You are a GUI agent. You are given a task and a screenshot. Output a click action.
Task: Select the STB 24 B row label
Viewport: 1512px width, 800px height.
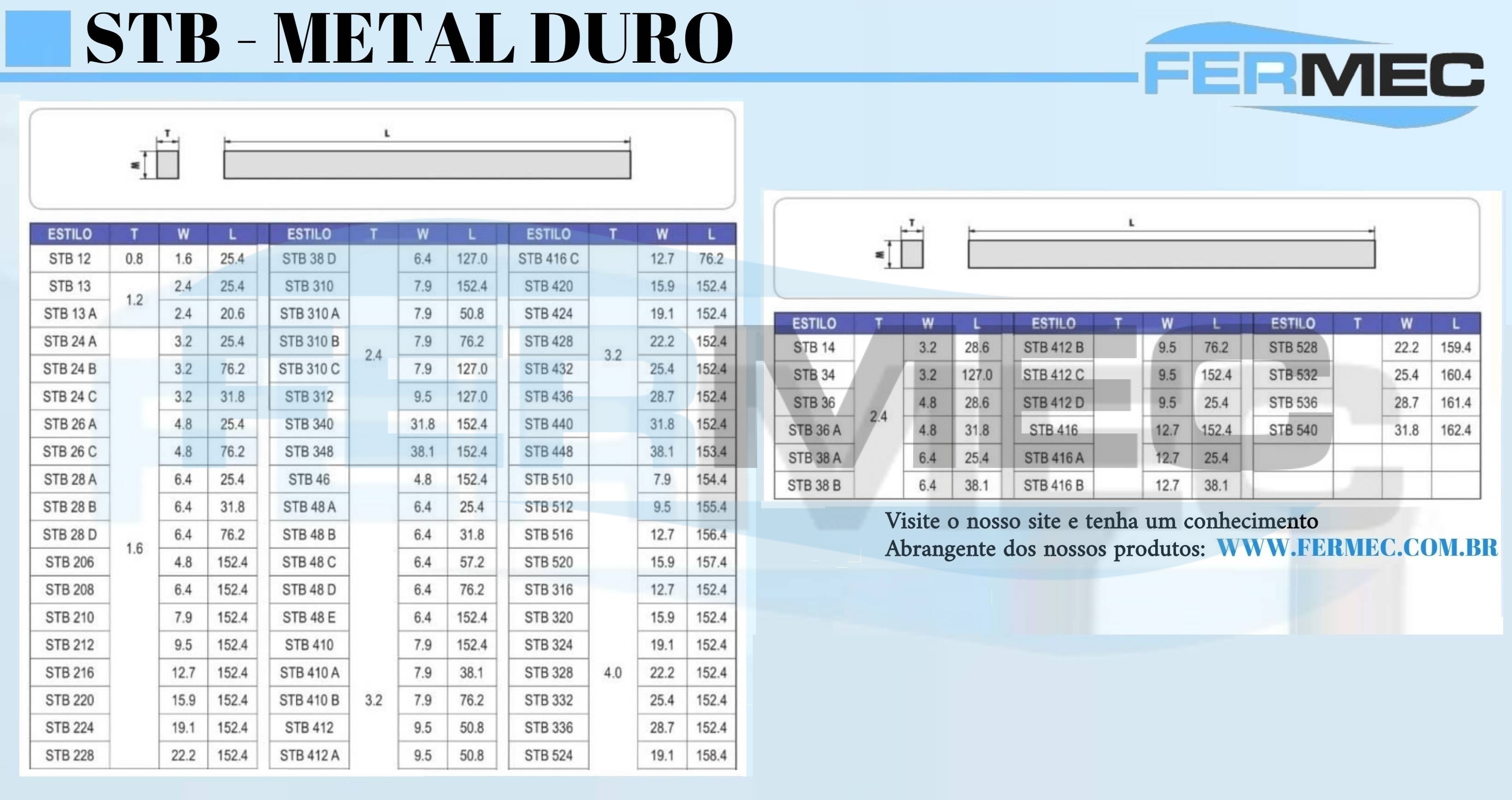70,369
